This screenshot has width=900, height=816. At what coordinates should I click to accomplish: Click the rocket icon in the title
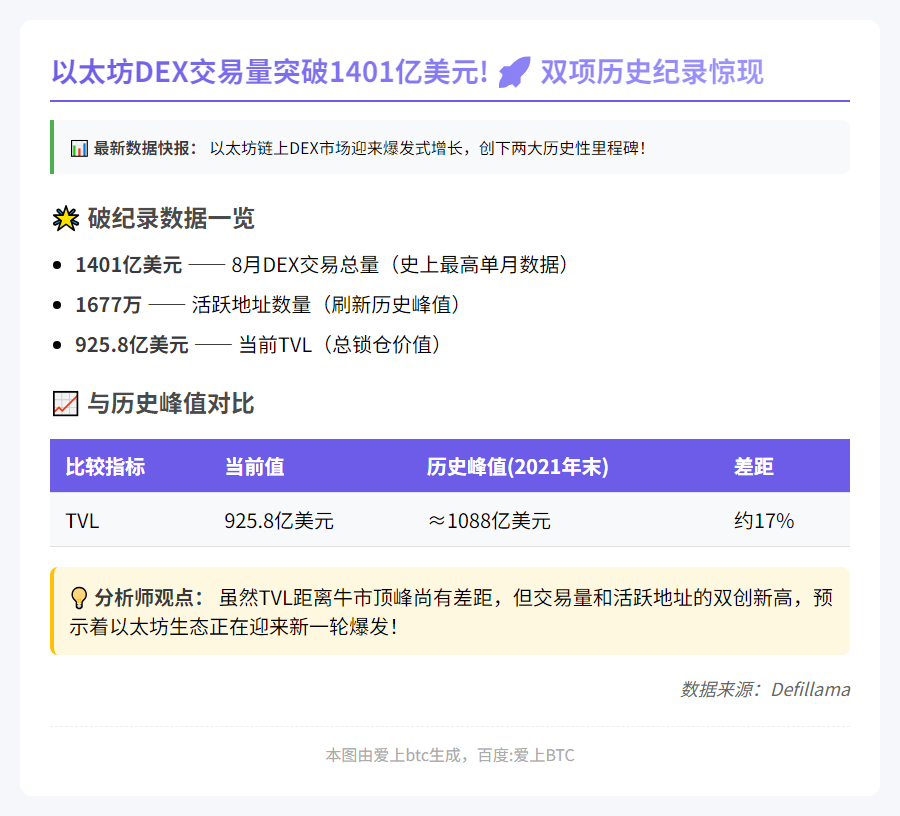click(x=513, y=71)
